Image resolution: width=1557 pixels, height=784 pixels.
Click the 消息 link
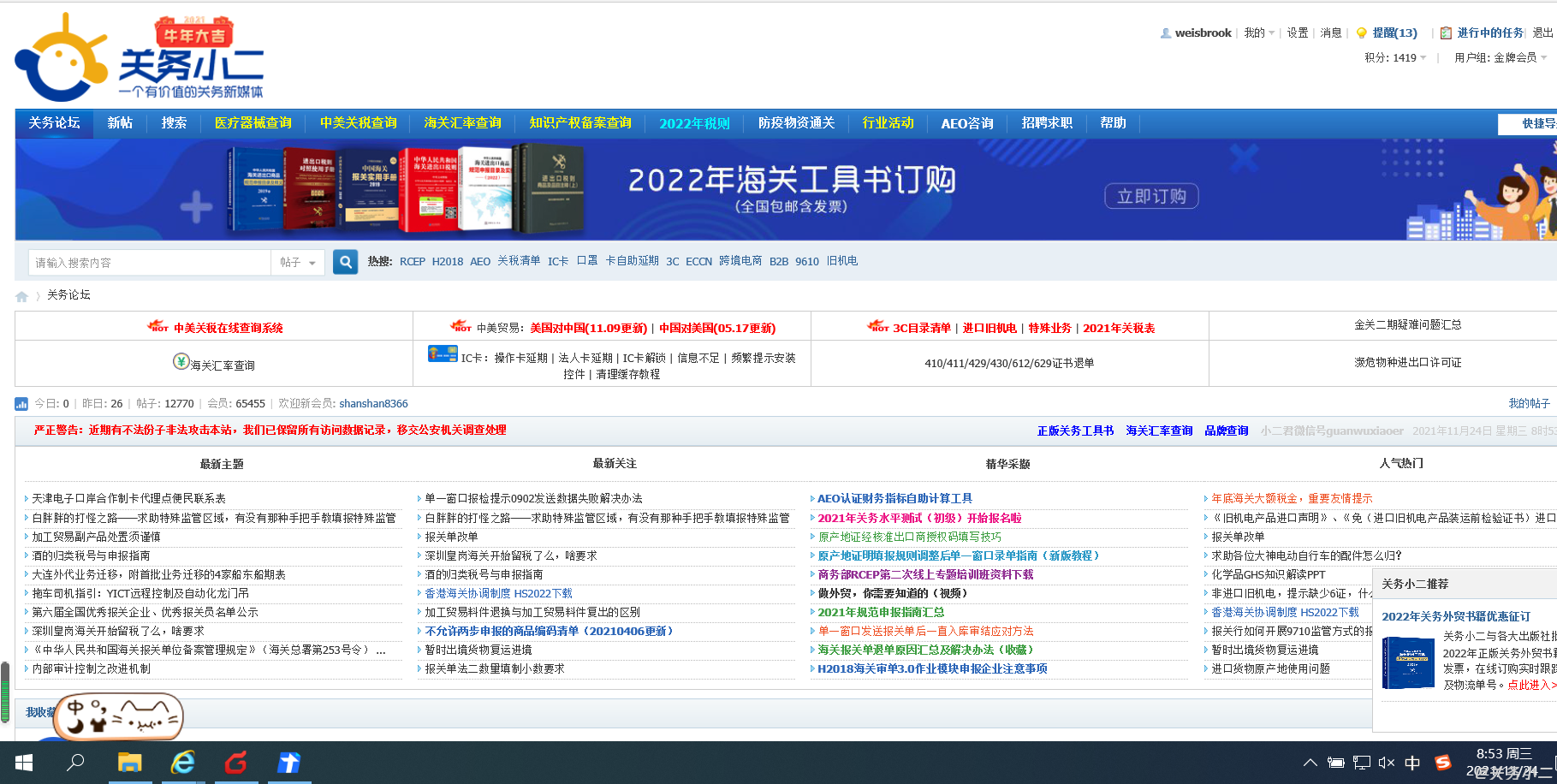1331,33
